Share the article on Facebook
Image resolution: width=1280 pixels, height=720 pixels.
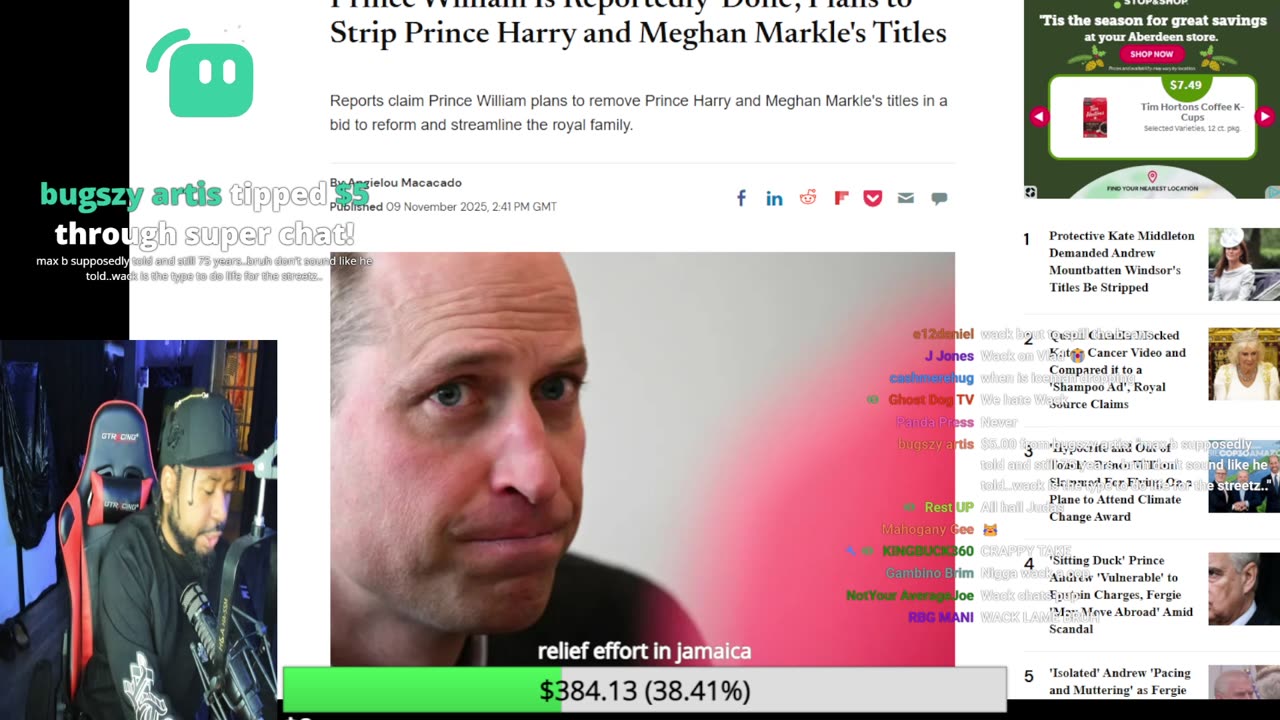741,198
